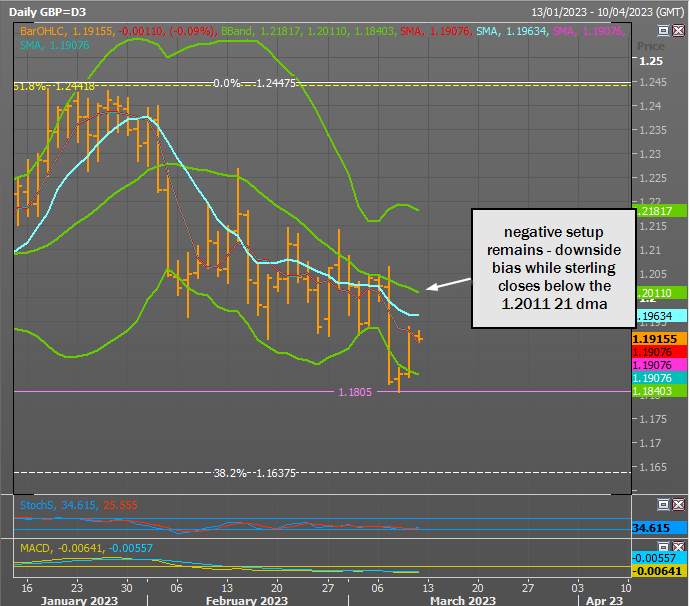This screenshot has width=690, height=606.
Task: Select the teal 1.19076 price tag
Action: (x=659, y=378)
